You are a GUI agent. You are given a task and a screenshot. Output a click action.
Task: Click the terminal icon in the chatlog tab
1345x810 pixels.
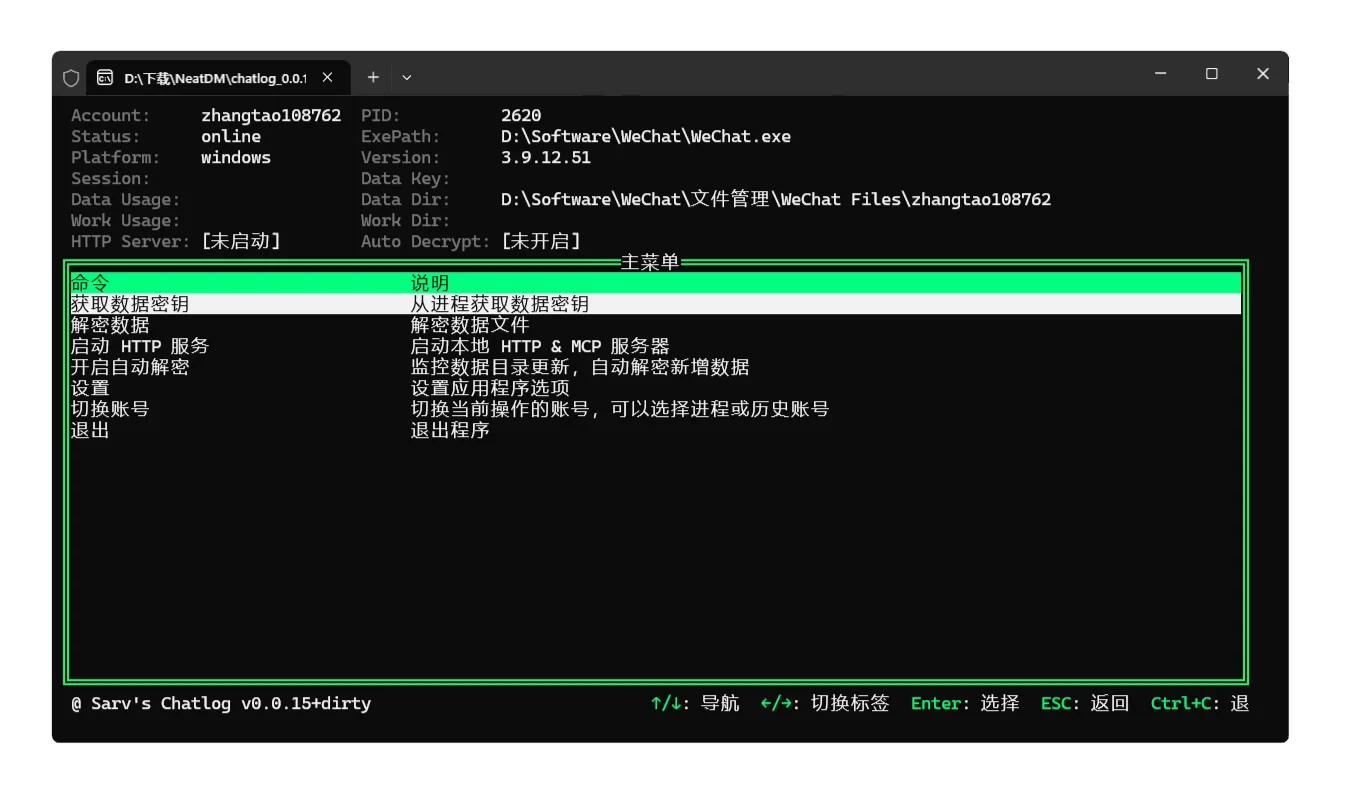pyautogui.click(x=105, y=77)
